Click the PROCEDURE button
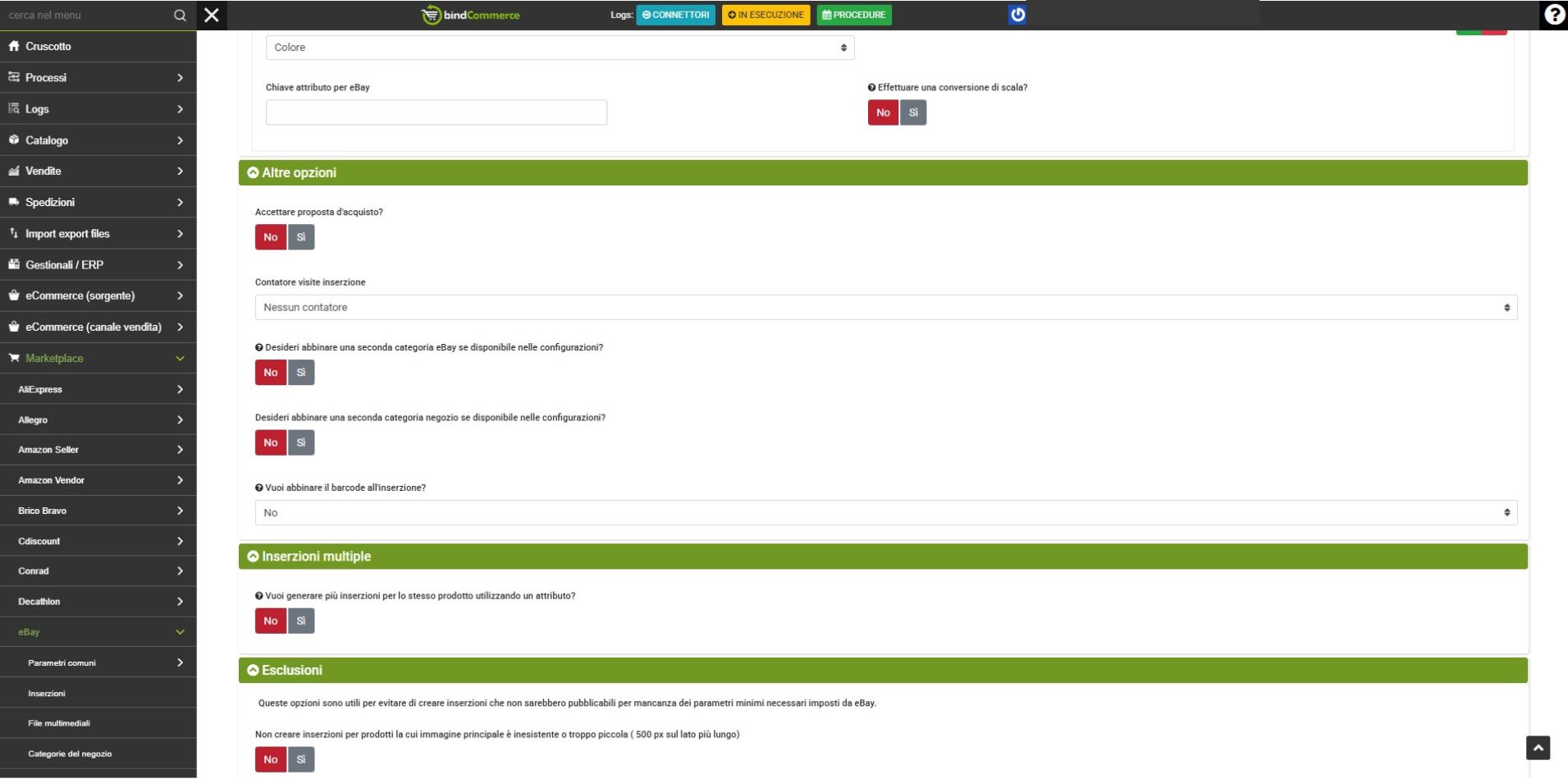Image resolution: width=1568 pixels, height=779 pixels. click(853, 15)
